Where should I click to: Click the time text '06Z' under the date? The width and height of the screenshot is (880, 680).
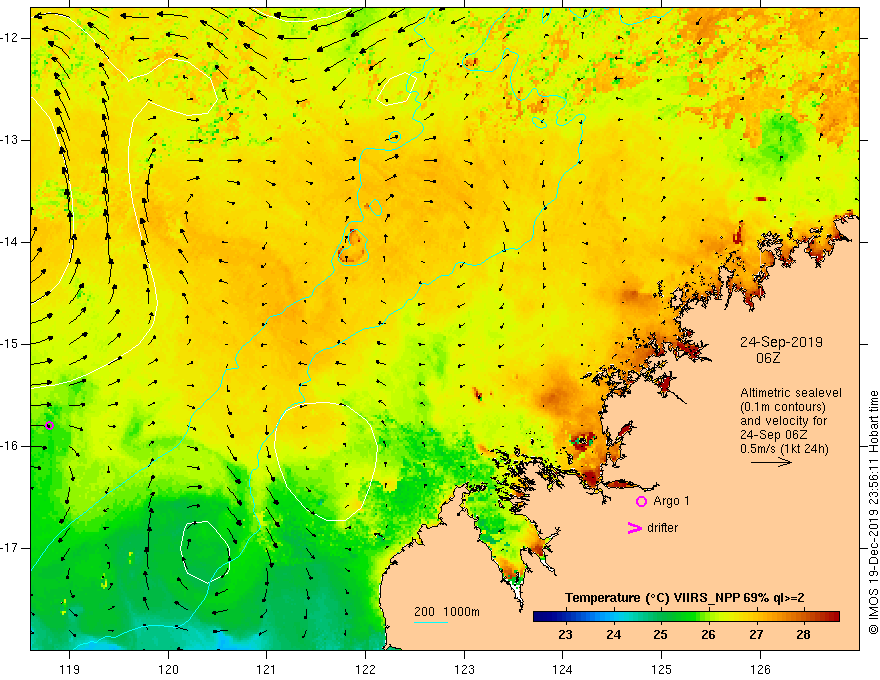pyautogui.click(x=768, y=358)
